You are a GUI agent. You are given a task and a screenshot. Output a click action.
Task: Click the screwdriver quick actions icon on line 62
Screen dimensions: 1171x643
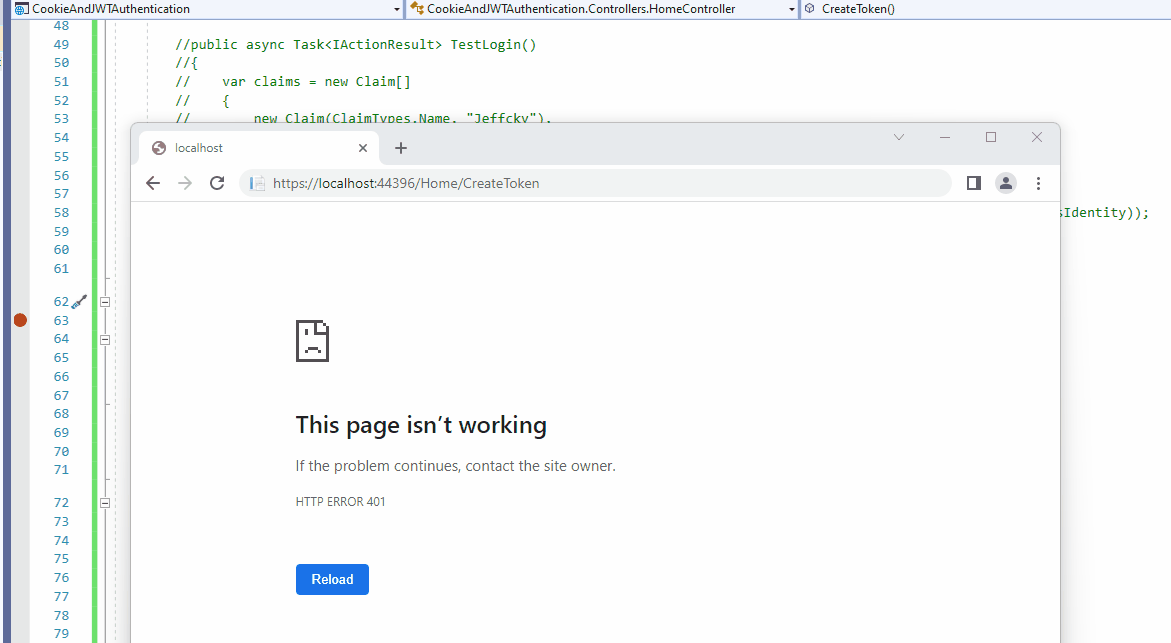tap(79, 302)
